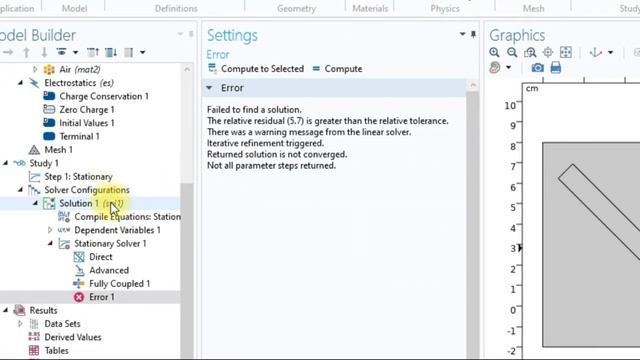The width and height of the screenshot is (640, 360).
Task: Collapse the Solution 1 (sol1) expander
Action: (35, 203)
